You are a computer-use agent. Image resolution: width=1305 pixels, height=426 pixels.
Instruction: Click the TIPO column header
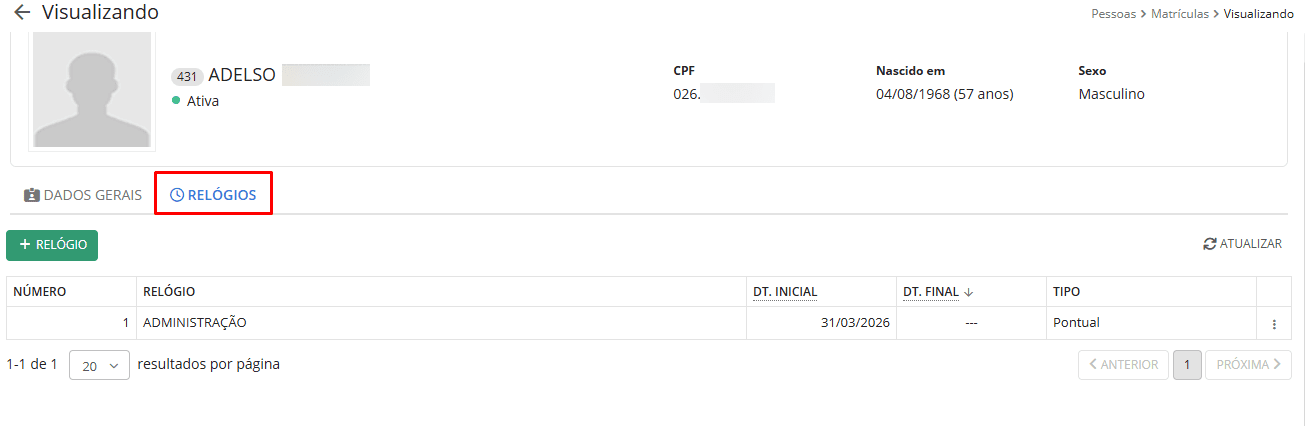tap(1066, 292)
